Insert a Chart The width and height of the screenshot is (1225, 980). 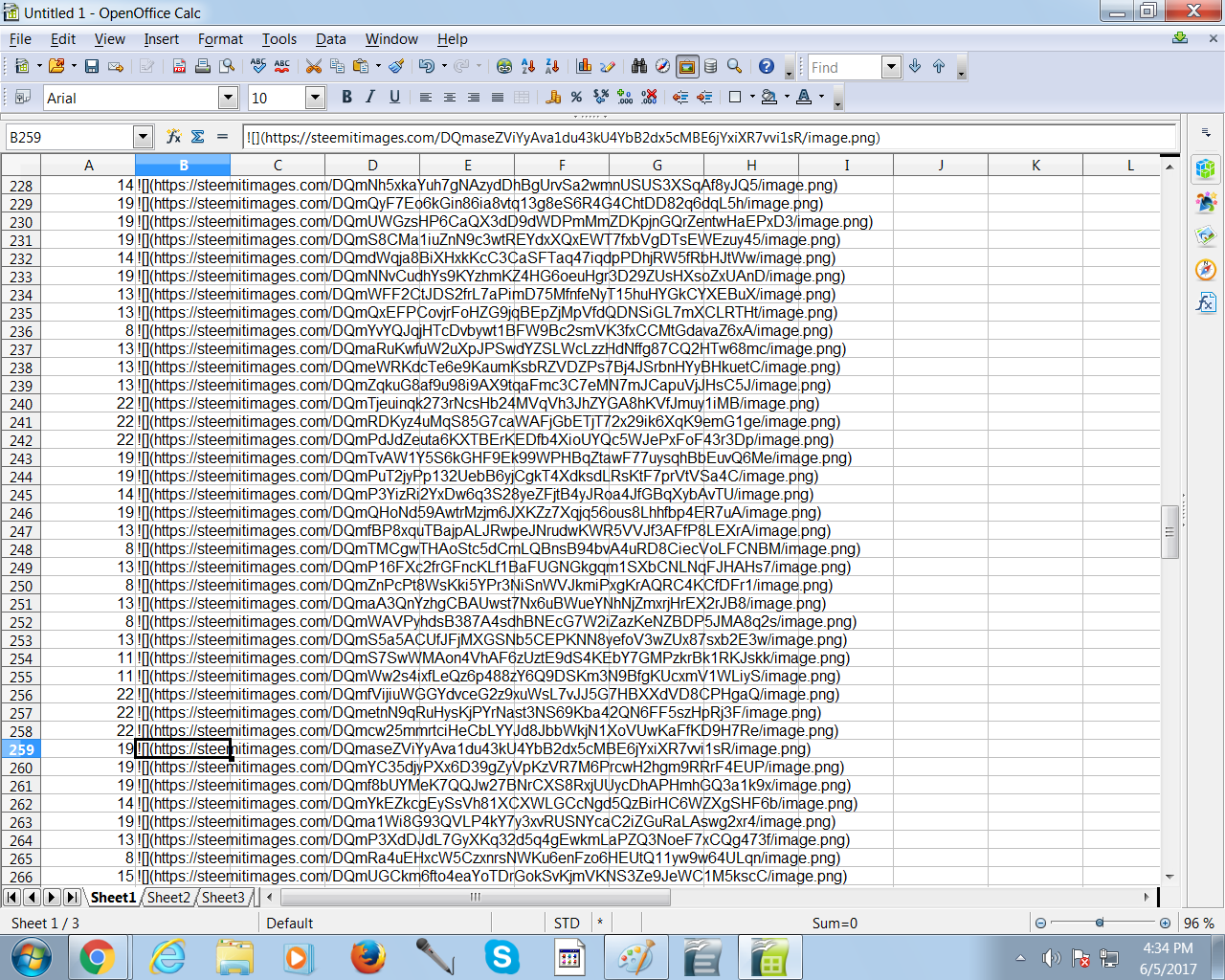[x=584, y=66]
